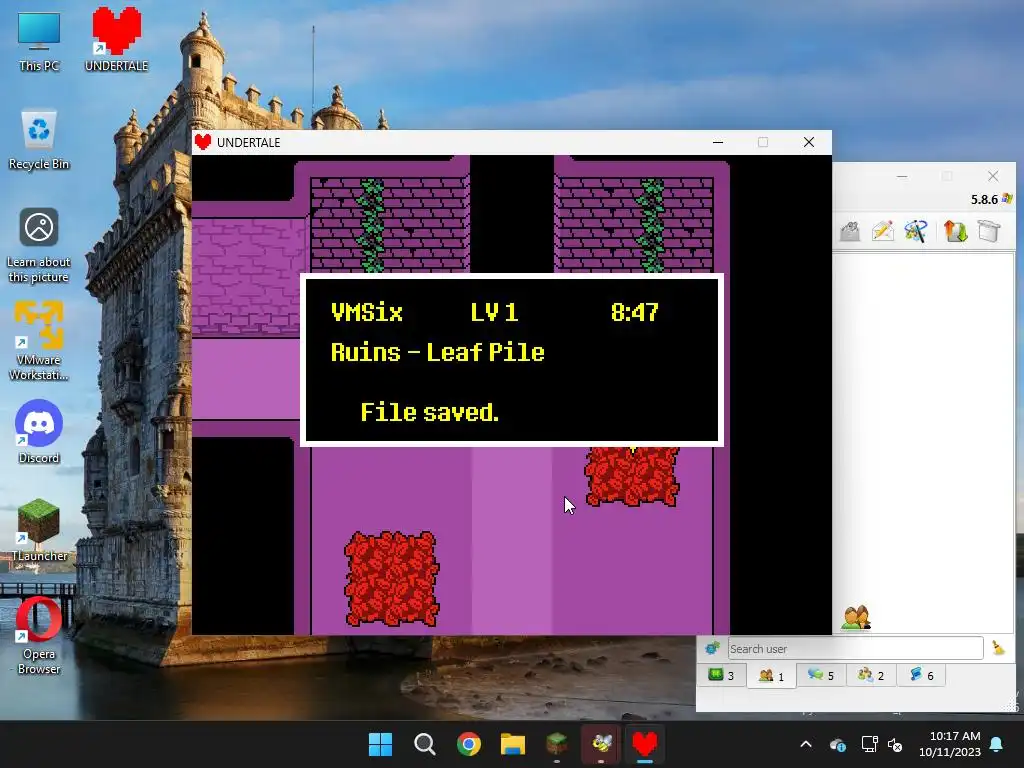Select the Recycle Bin desktop icon

coord(39,140)
